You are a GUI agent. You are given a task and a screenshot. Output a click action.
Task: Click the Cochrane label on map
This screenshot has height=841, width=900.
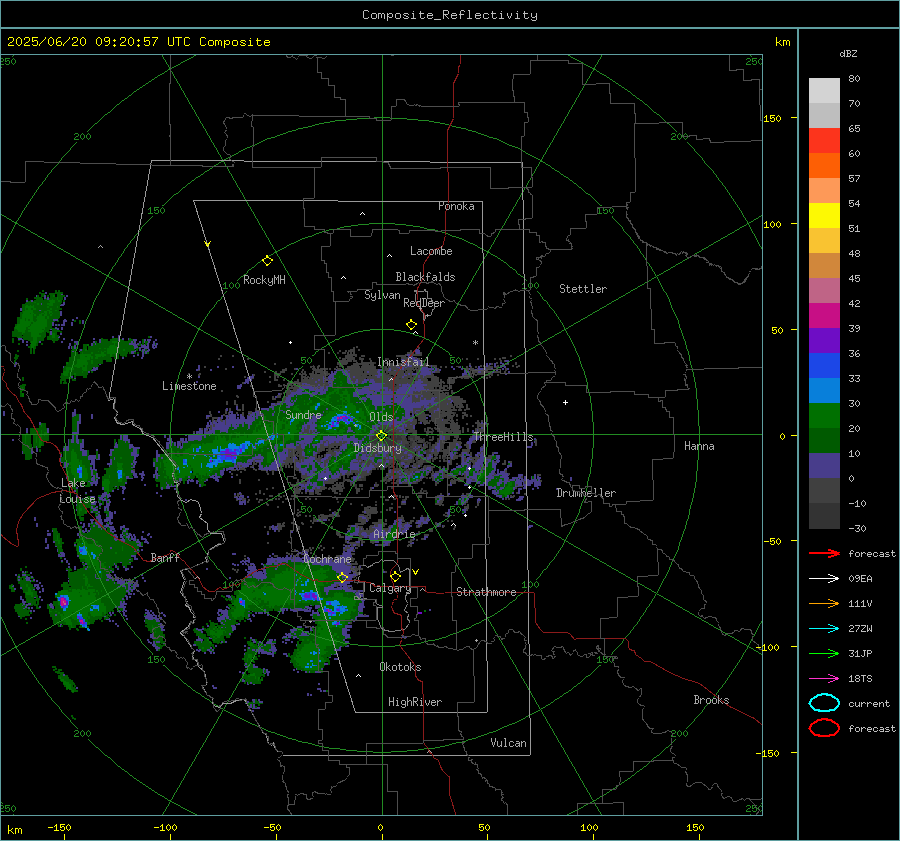327,559
